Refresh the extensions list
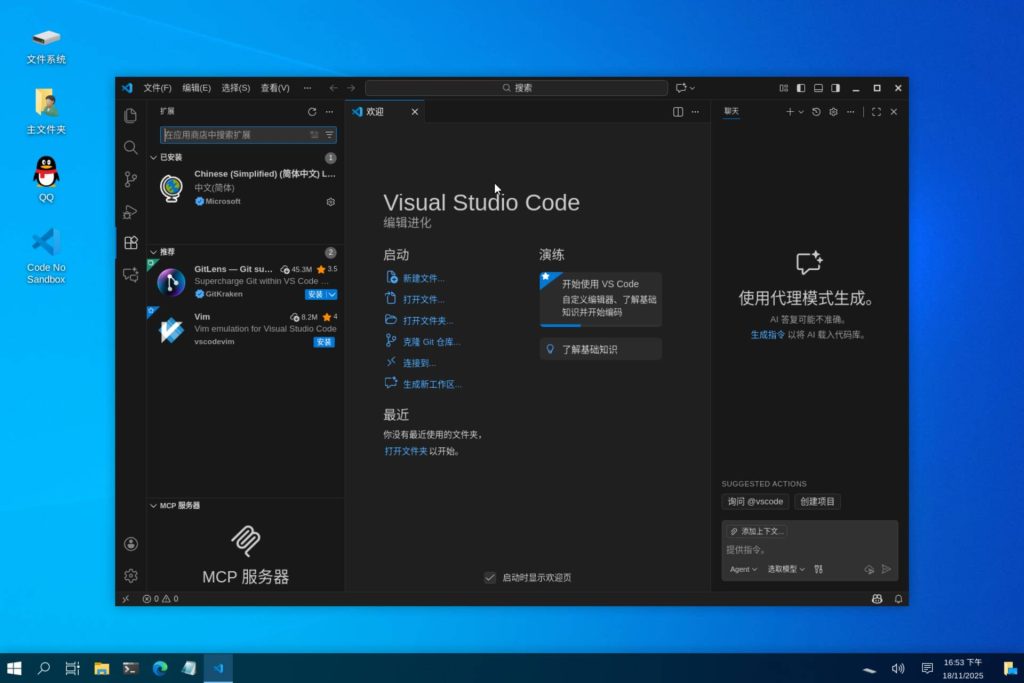Image resolution: width=1024 pixels, height=683 pixels. click(x=312, y=112)
